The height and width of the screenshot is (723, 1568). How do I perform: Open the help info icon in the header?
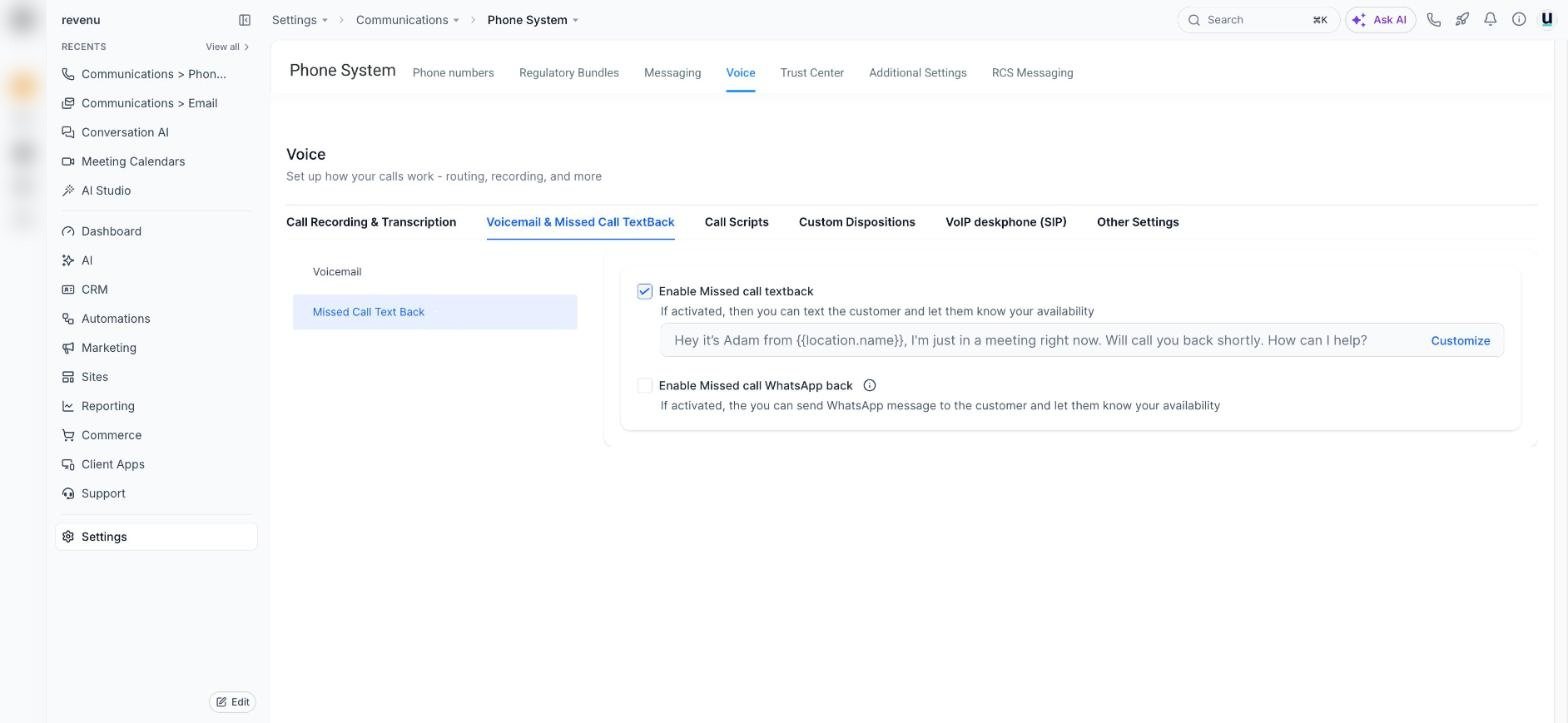point(1519,20)
